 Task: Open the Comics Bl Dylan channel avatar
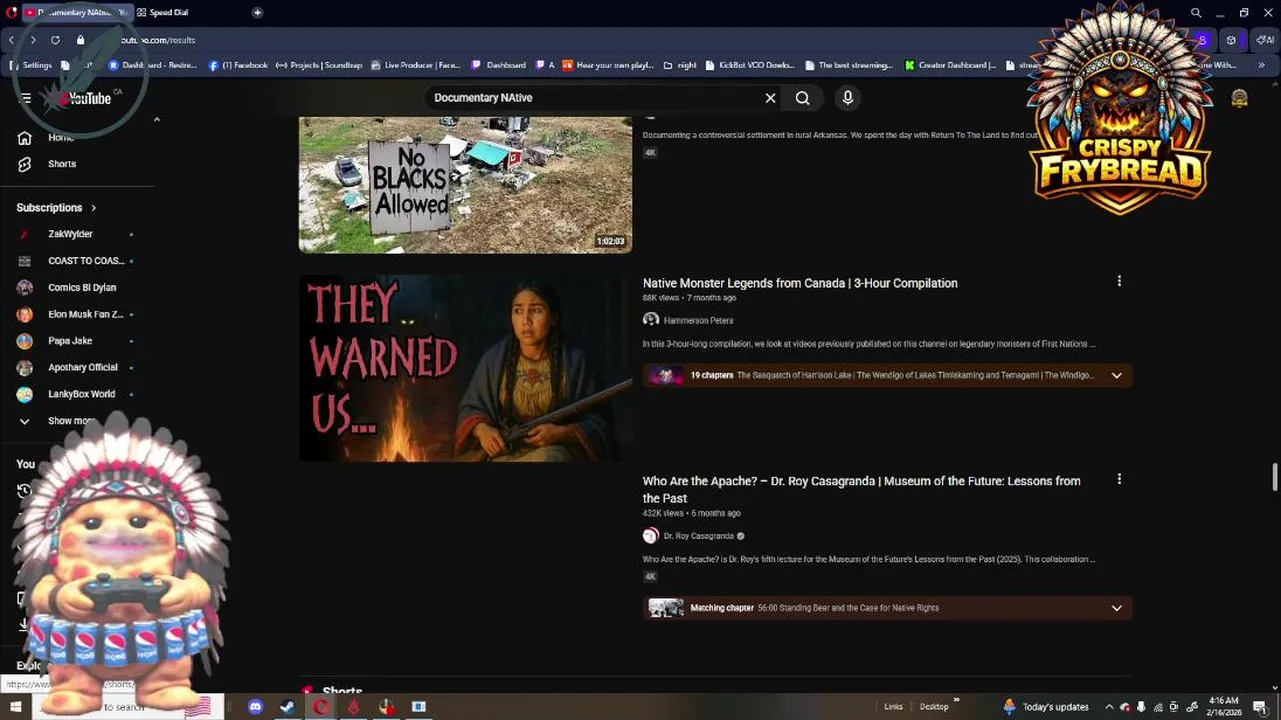click(25, 288)
